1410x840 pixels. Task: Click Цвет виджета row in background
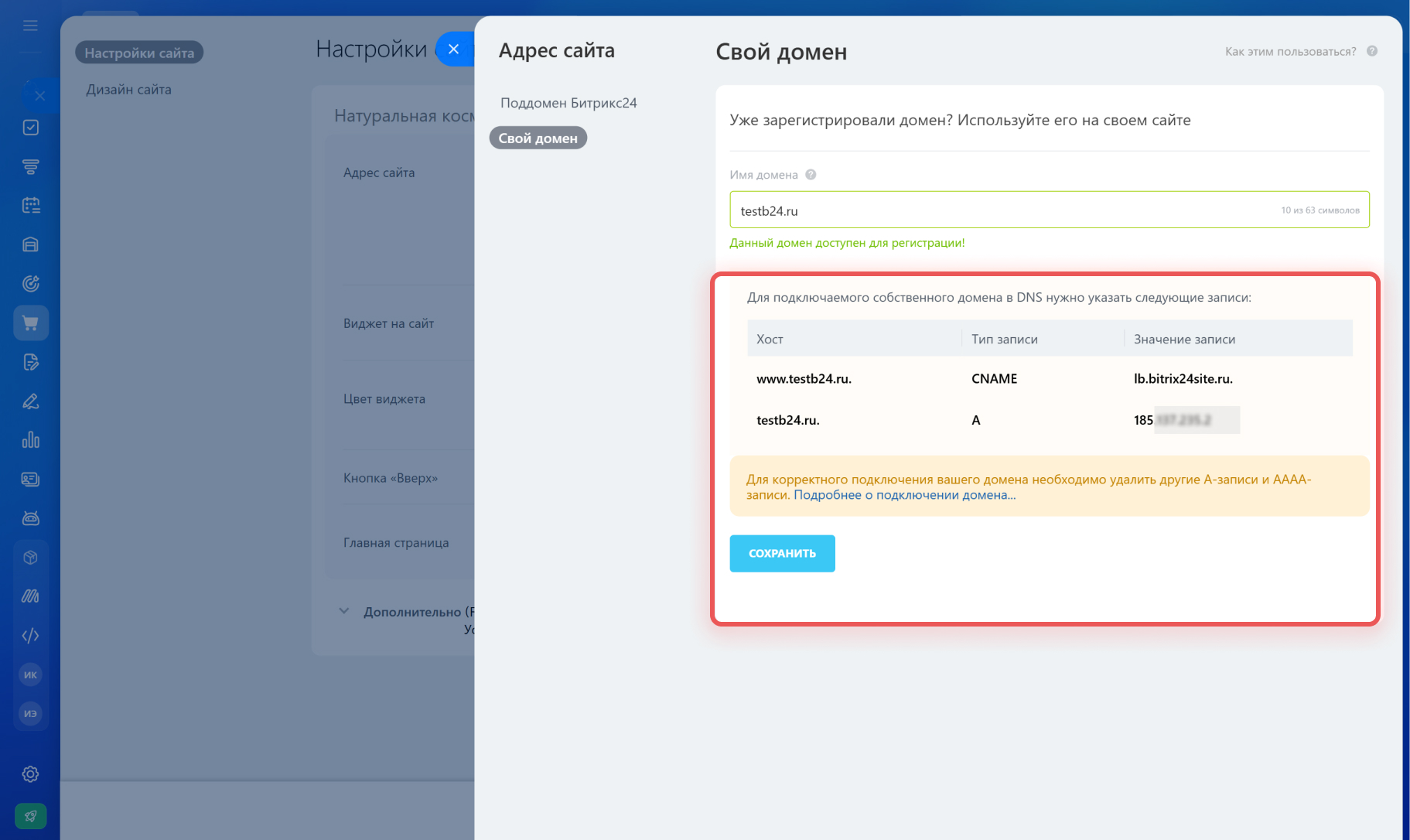[x=384, y=399]
